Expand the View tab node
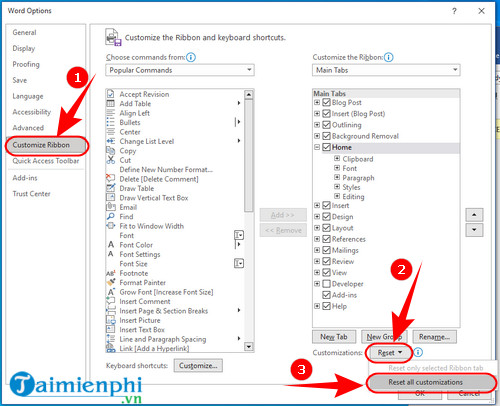Image resolution: width=500 pixels, height=406 pixels. pyautogui.click(x=317, y=272)
